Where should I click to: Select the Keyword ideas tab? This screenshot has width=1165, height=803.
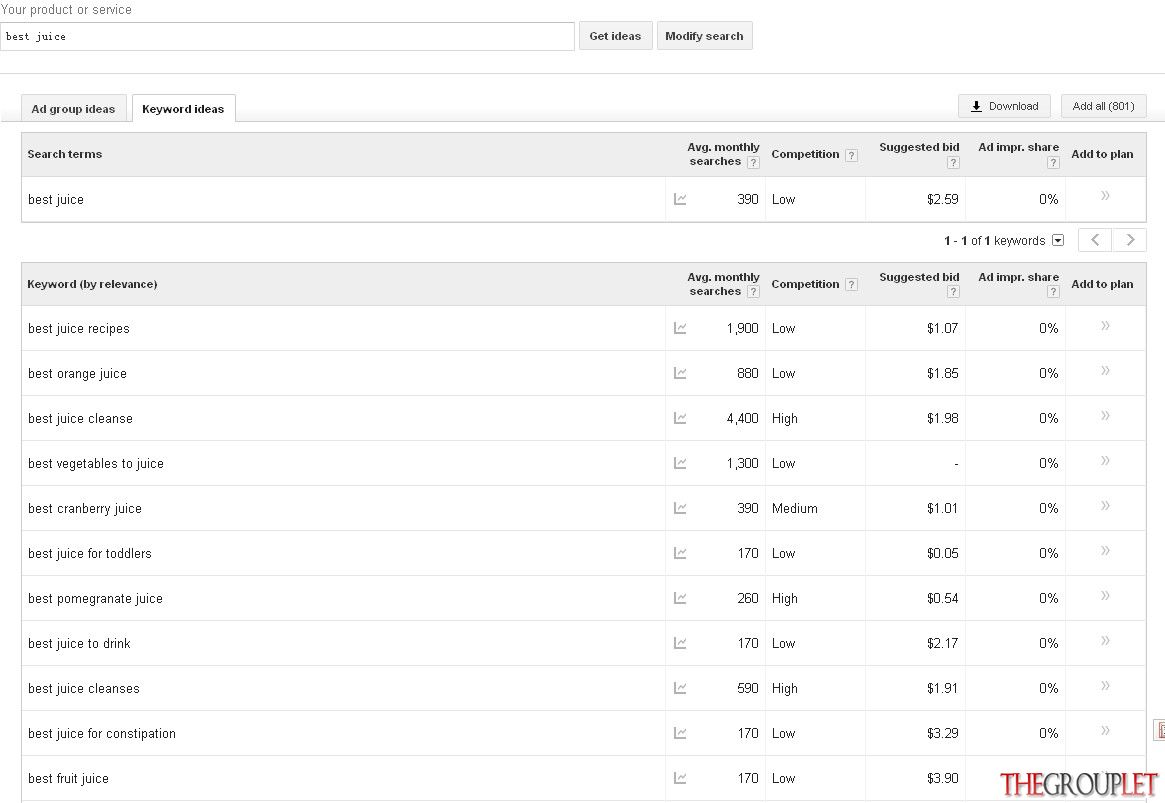[x=183, y=108]
